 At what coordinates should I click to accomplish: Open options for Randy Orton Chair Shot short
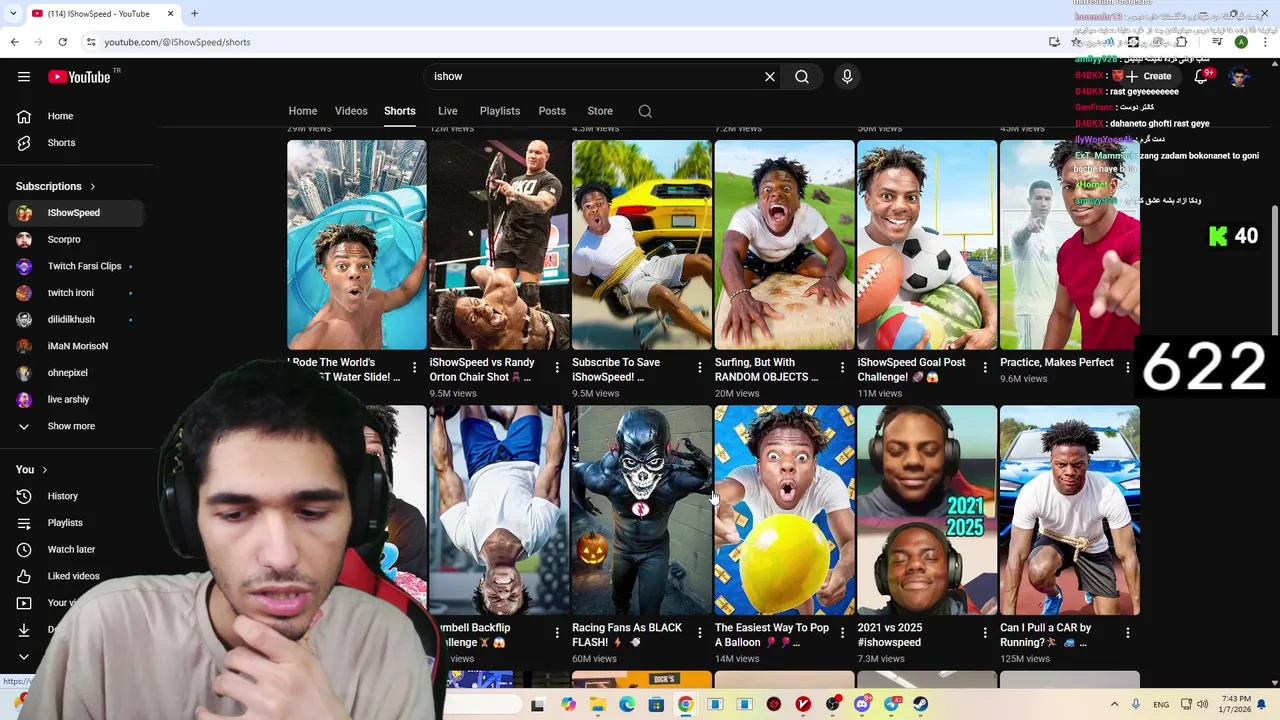point(557,368)
